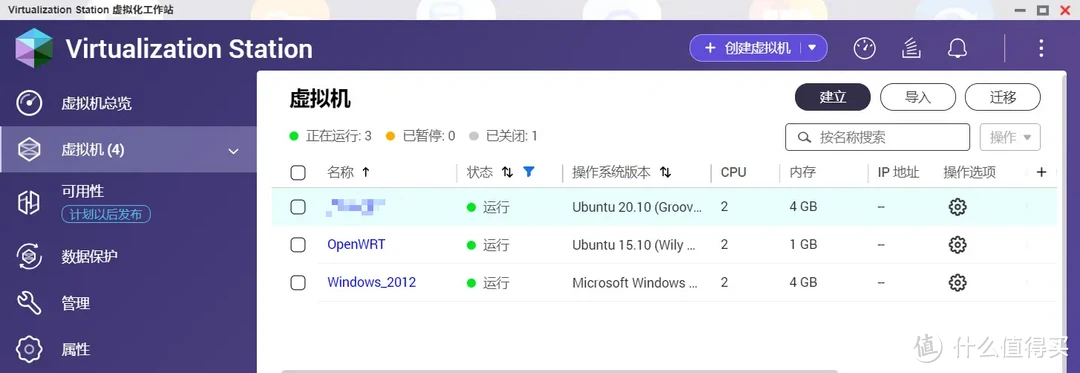Click the VM overview gauge sidebar icon

29,103
